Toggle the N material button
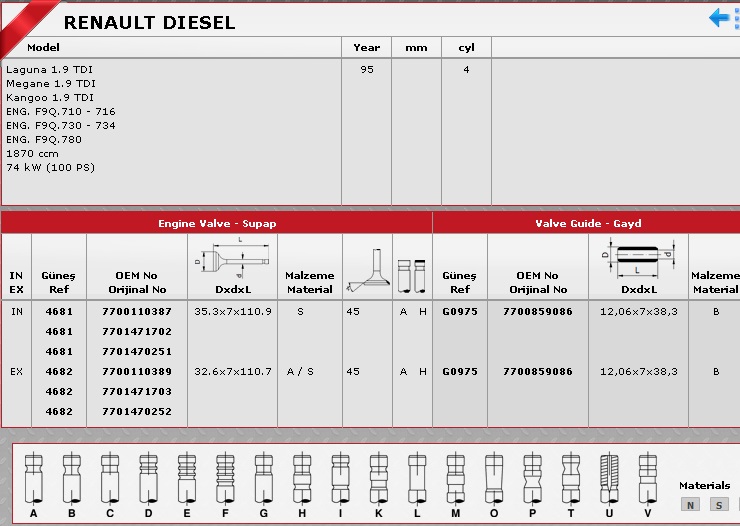 [690, 505]
